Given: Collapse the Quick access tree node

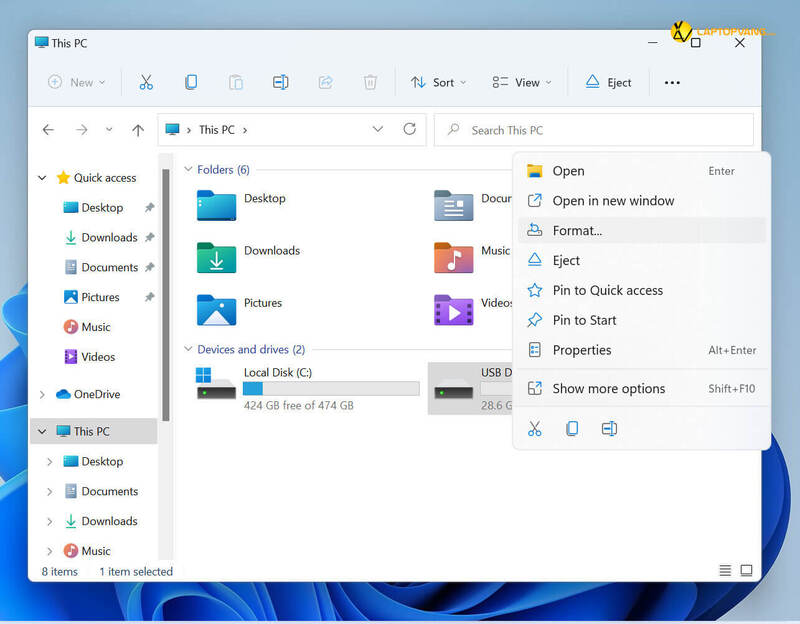Looking at the screenshot, I should point(42,178).
